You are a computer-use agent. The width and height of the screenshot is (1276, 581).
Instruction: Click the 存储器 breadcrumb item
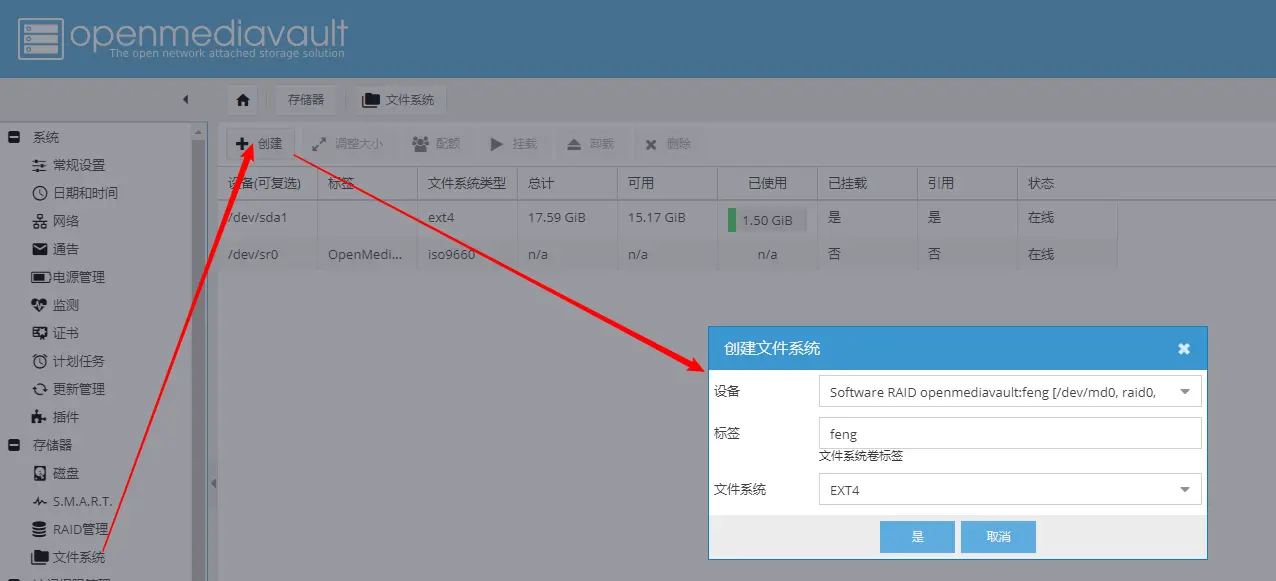pos(306,100)
